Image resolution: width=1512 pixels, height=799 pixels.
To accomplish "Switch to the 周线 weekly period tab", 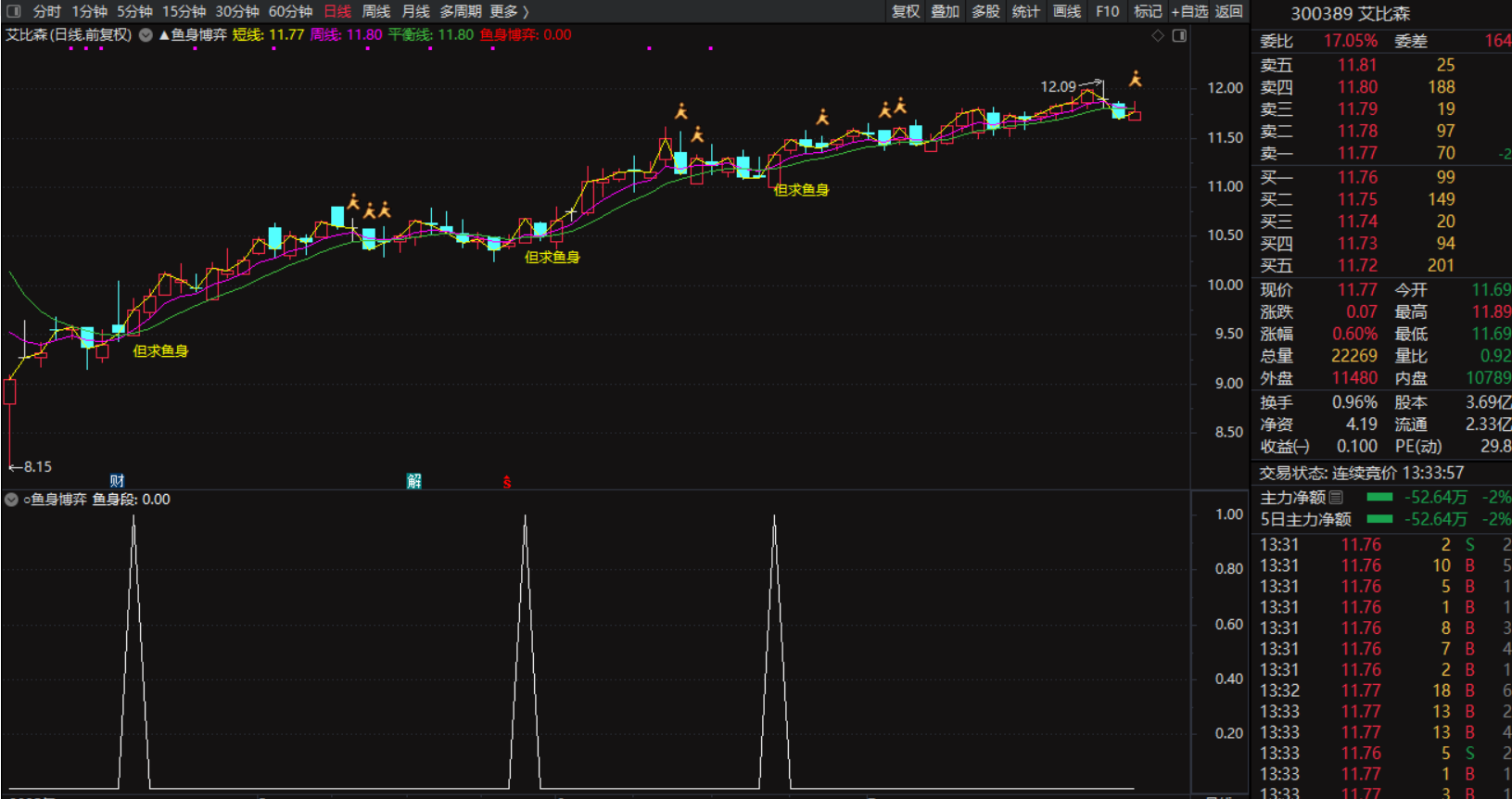I will (x=375, y=11).
